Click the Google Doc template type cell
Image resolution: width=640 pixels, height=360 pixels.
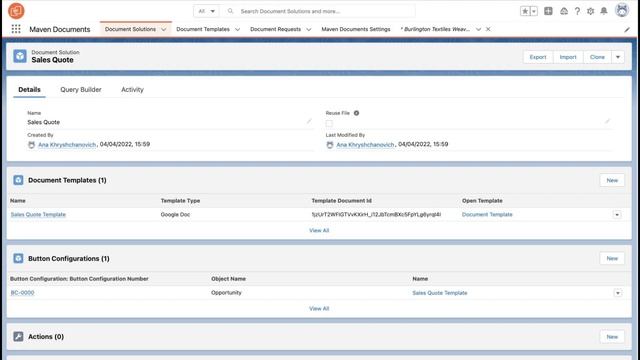[x=175, y=215]
